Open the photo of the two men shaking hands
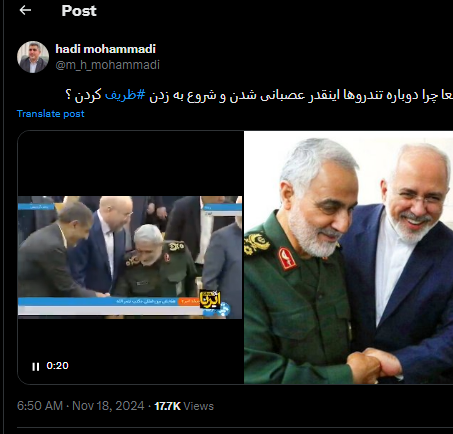 click(x=348, y=257)
